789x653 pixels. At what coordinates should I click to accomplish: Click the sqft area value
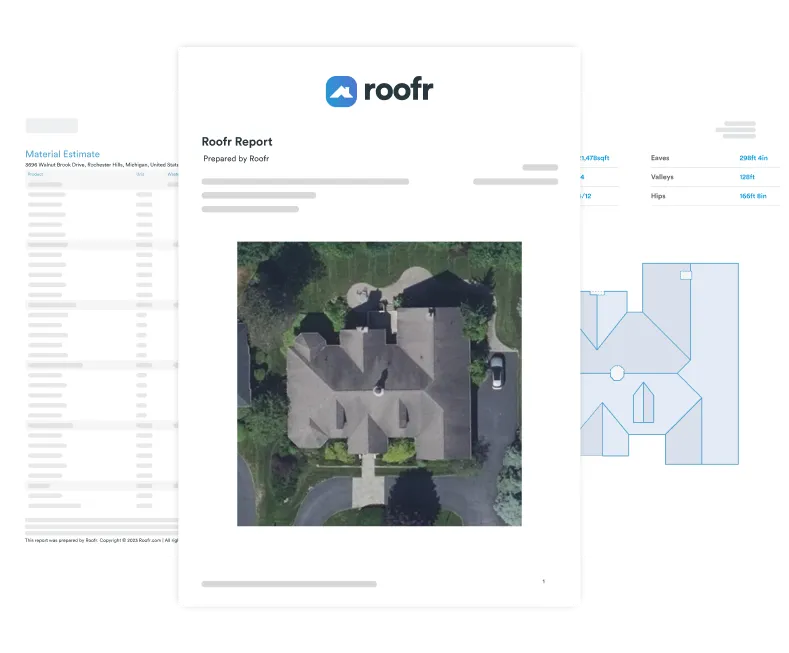click(x=595, y=158)
